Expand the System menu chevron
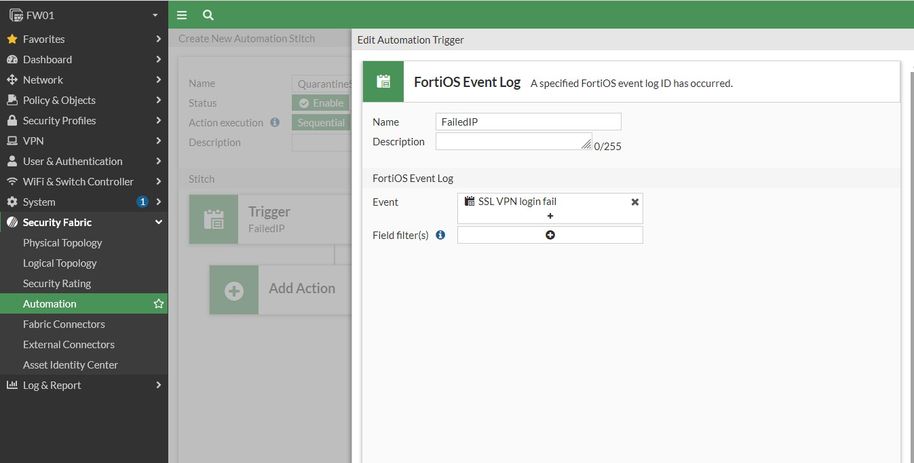Screen dimensions: 914x463 [x=159, y=202]
